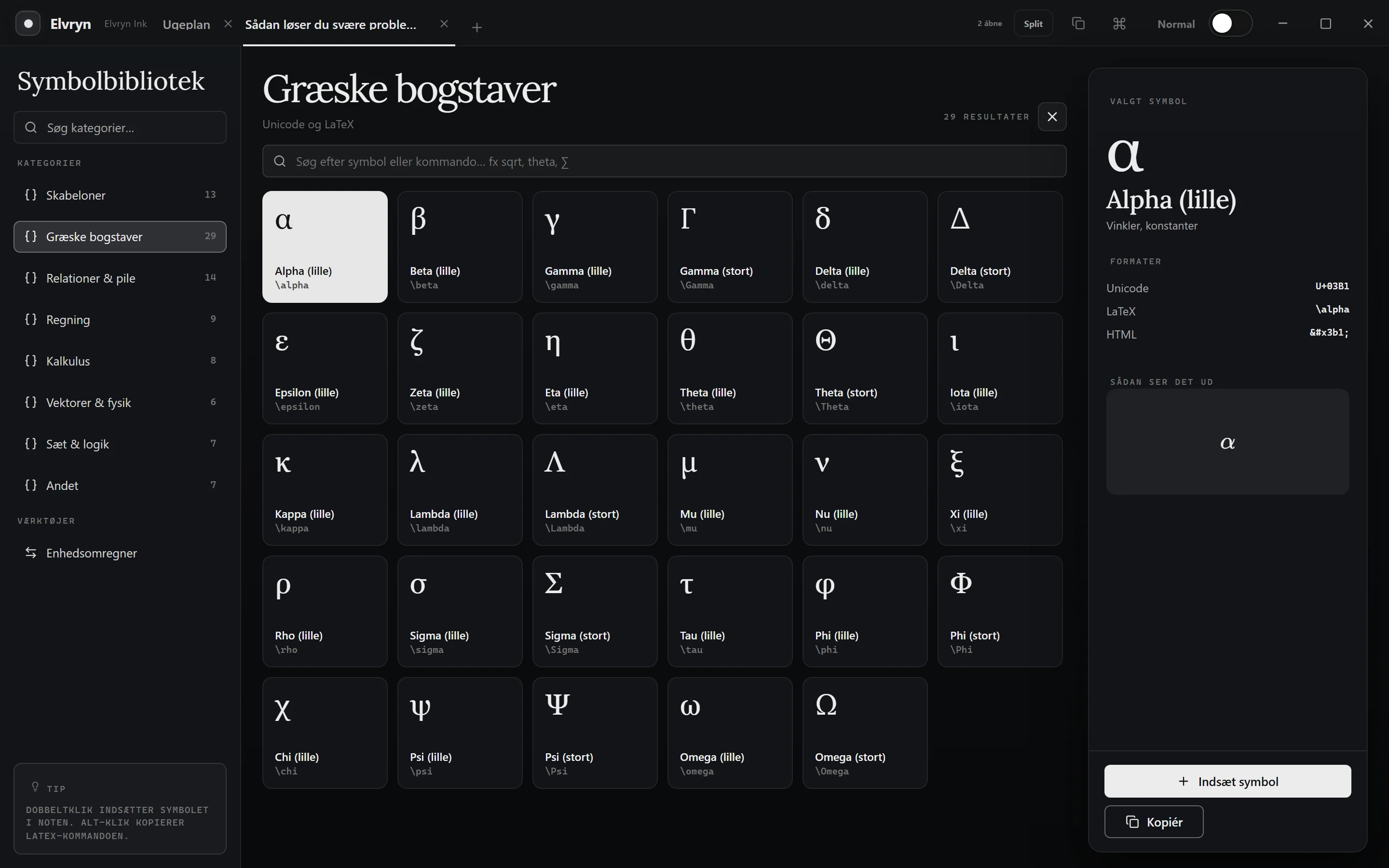Click the duplicate windows icon in title bar
1389x868 pixels.
point(1078,24)
